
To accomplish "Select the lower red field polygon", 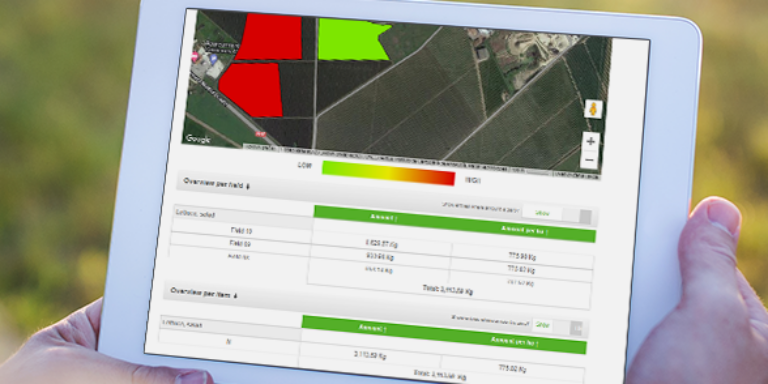I will (x=252, y=90).
